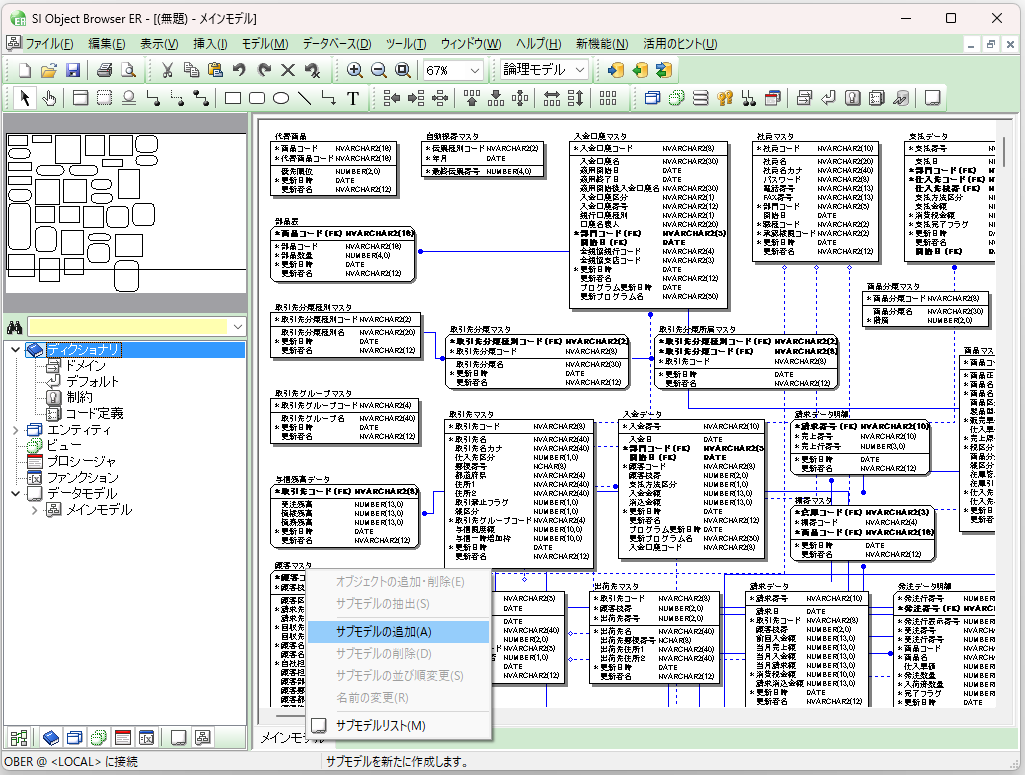The width and height of the screenshot is (1025, 775).
Task: Choose the entity creation tool
Action: click(80, 98)
